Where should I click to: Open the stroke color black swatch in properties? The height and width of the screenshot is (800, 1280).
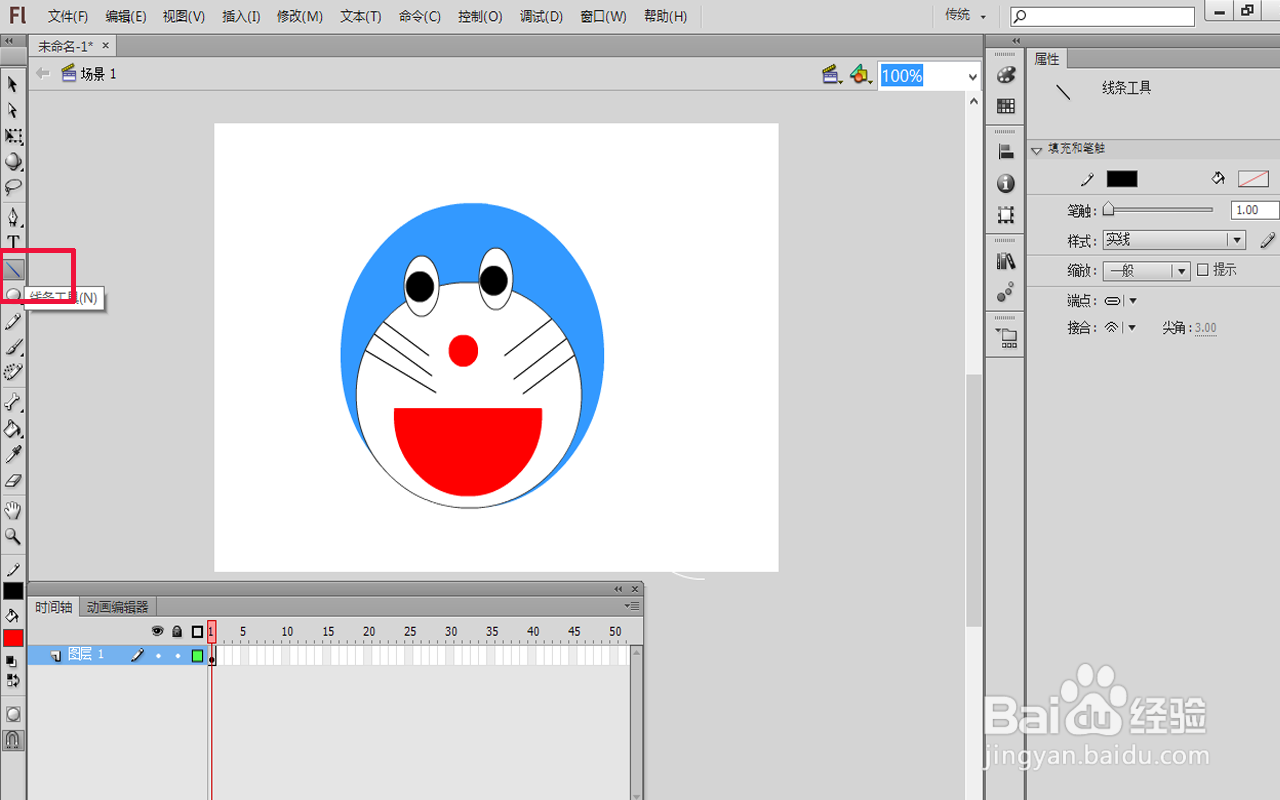(1122, 179)
